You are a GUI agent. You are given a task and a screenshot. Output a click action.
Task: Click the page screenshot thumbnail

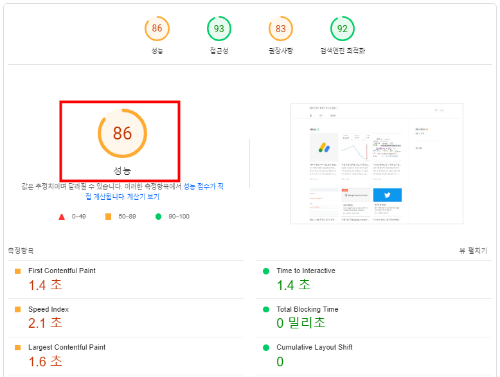coord(377,163)
